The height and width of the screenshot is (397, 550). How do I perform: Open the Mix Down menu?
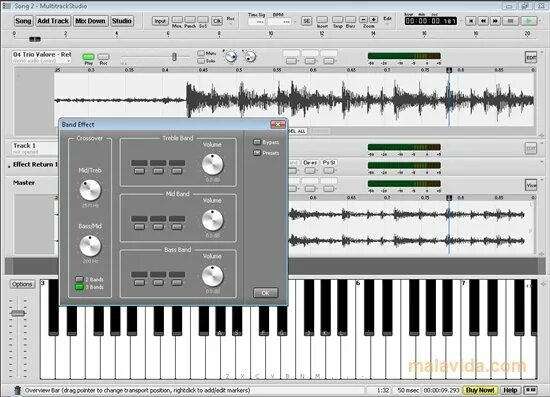point(90,21)
